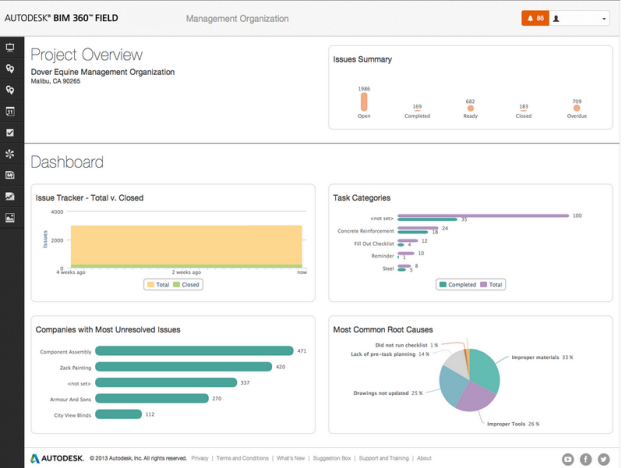Click the Improper materials teal pie slice

click(x=484, y=369)
